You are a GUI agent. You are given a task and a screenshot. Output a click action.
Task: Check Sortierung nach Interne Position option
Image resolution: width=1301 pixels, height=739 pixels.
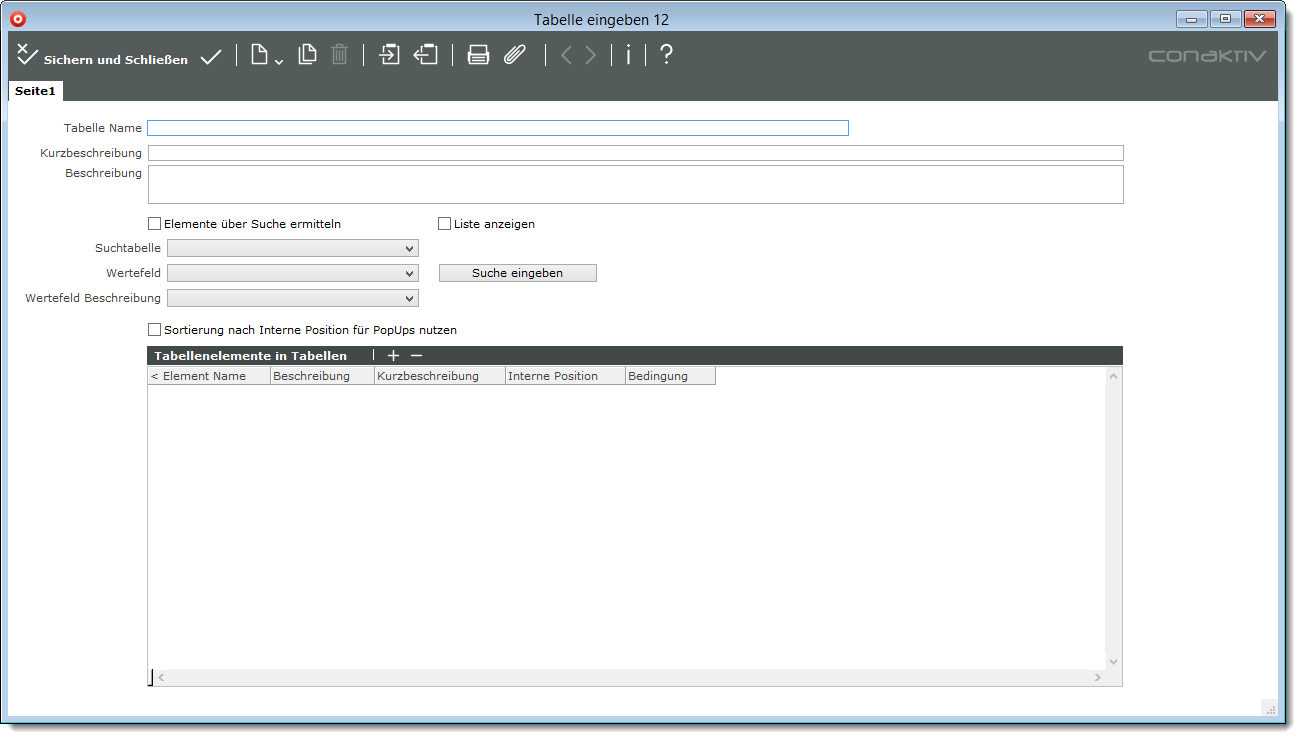click(x=154, y=330)
